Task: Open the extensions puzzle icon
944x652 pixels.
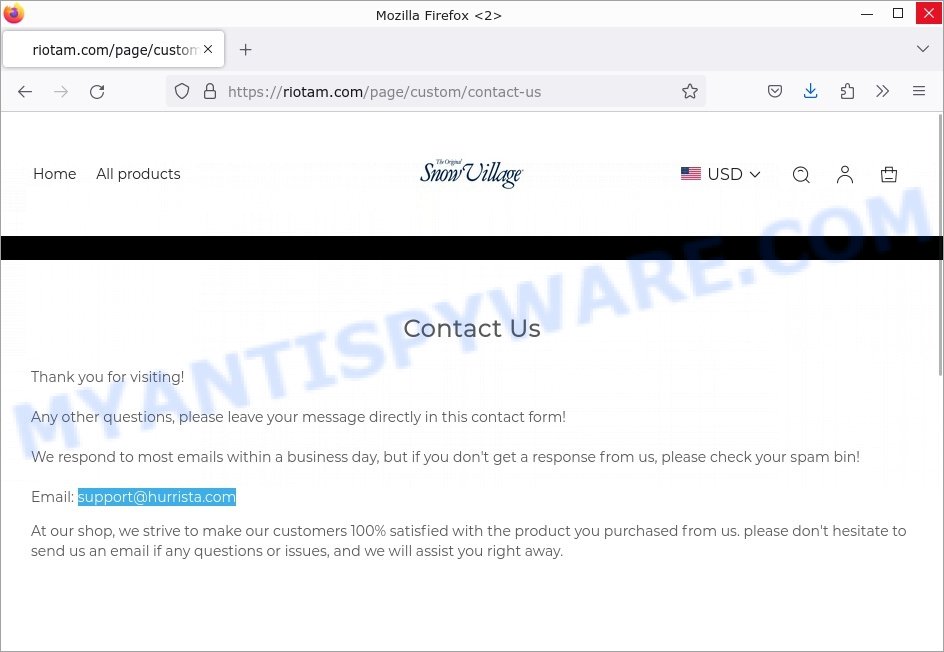Action: click(846, 92)
